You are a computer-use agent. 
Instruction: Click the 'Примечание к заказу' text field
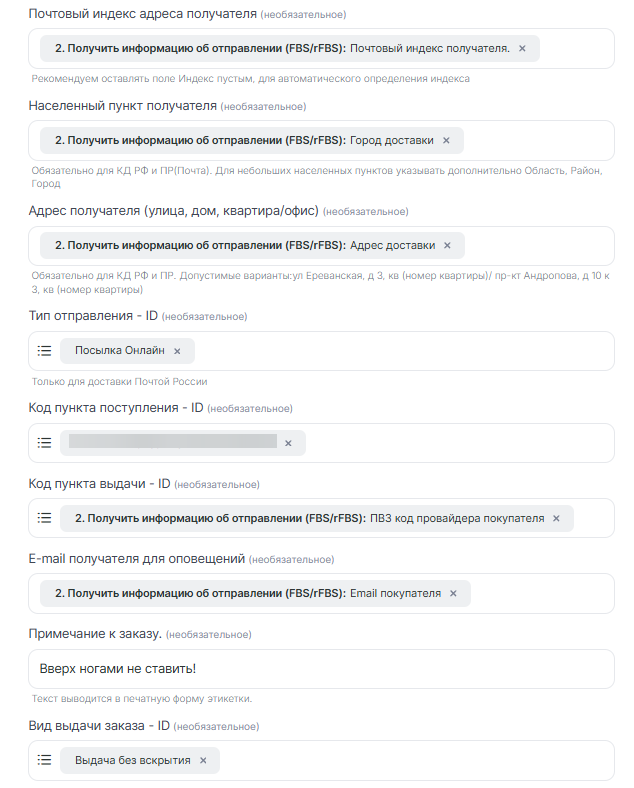320,669
